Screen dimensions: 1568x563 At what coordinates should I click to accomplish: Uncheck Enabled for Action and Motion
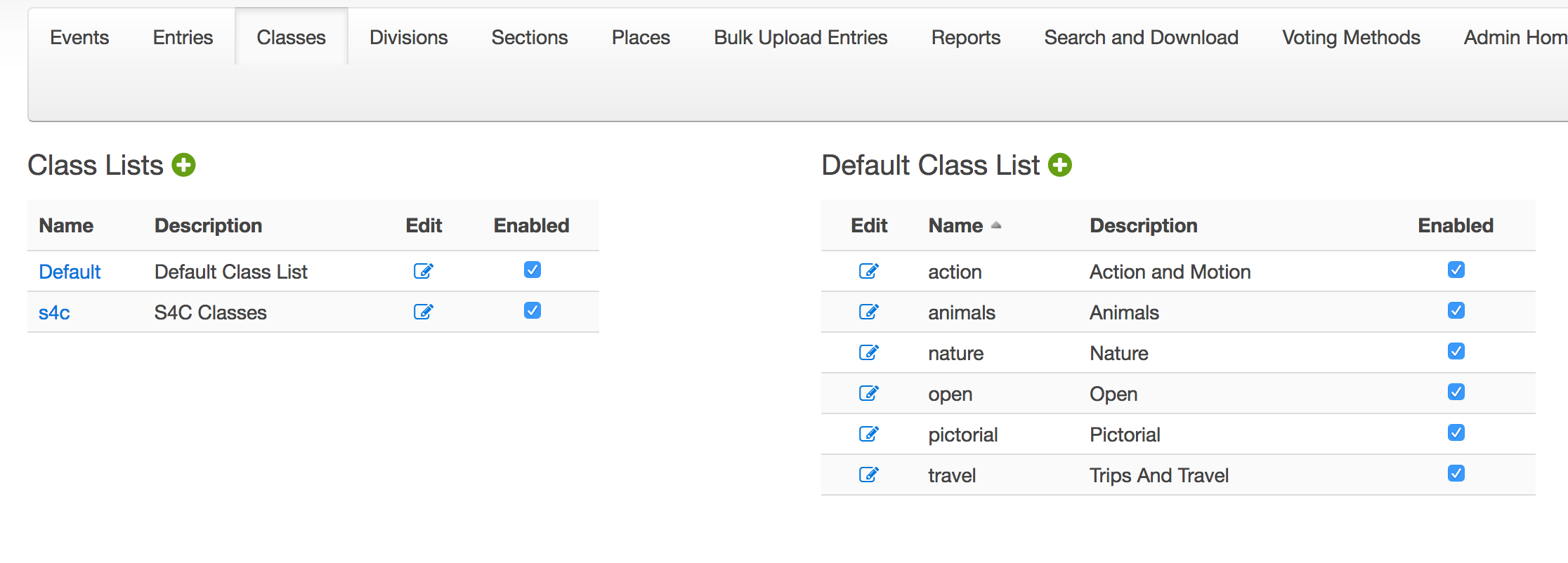click(1456, 270)
